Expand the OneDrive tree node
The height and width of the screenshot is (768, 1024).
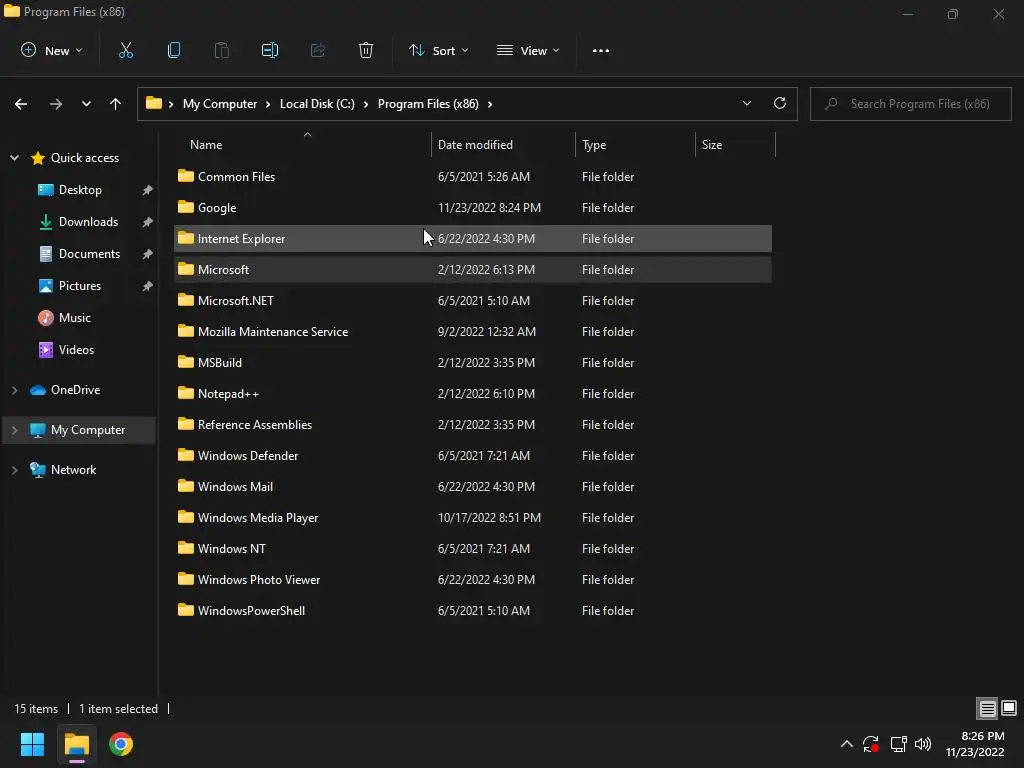tap(14, 390)
